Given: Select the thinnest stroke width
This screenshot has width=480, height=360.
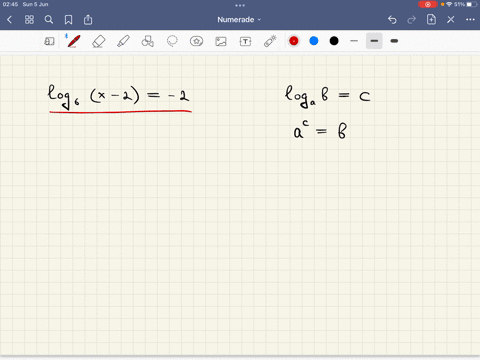Looking at the screenshot, I should (x=354, y=41).
